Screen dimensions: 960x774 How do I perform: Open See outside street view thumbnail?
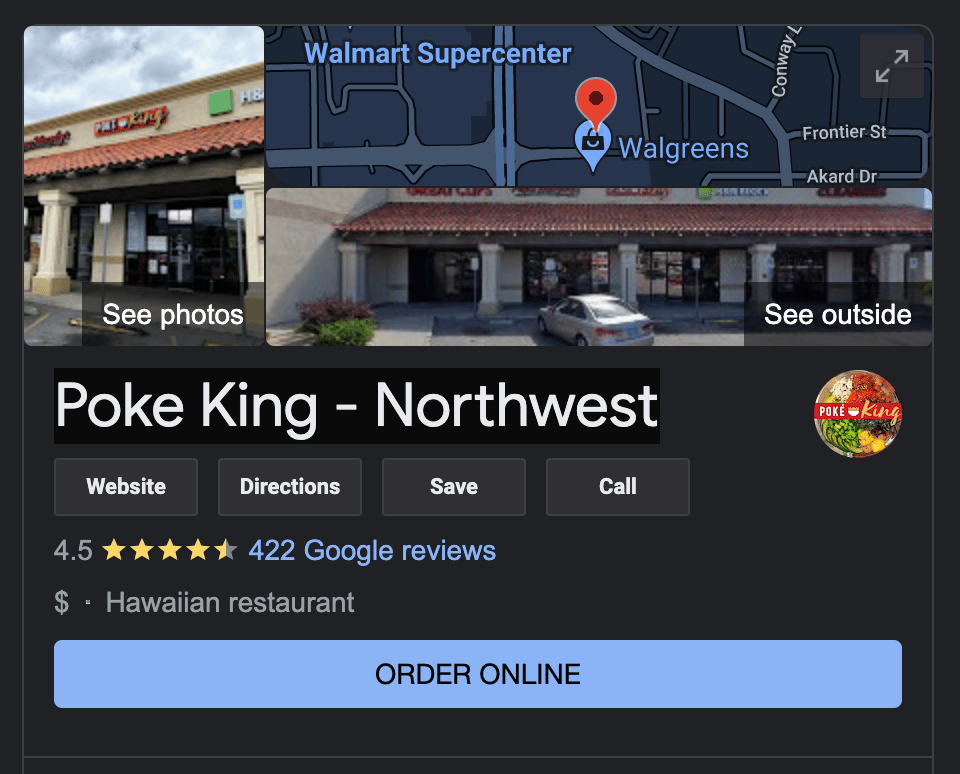coord(599,267)
